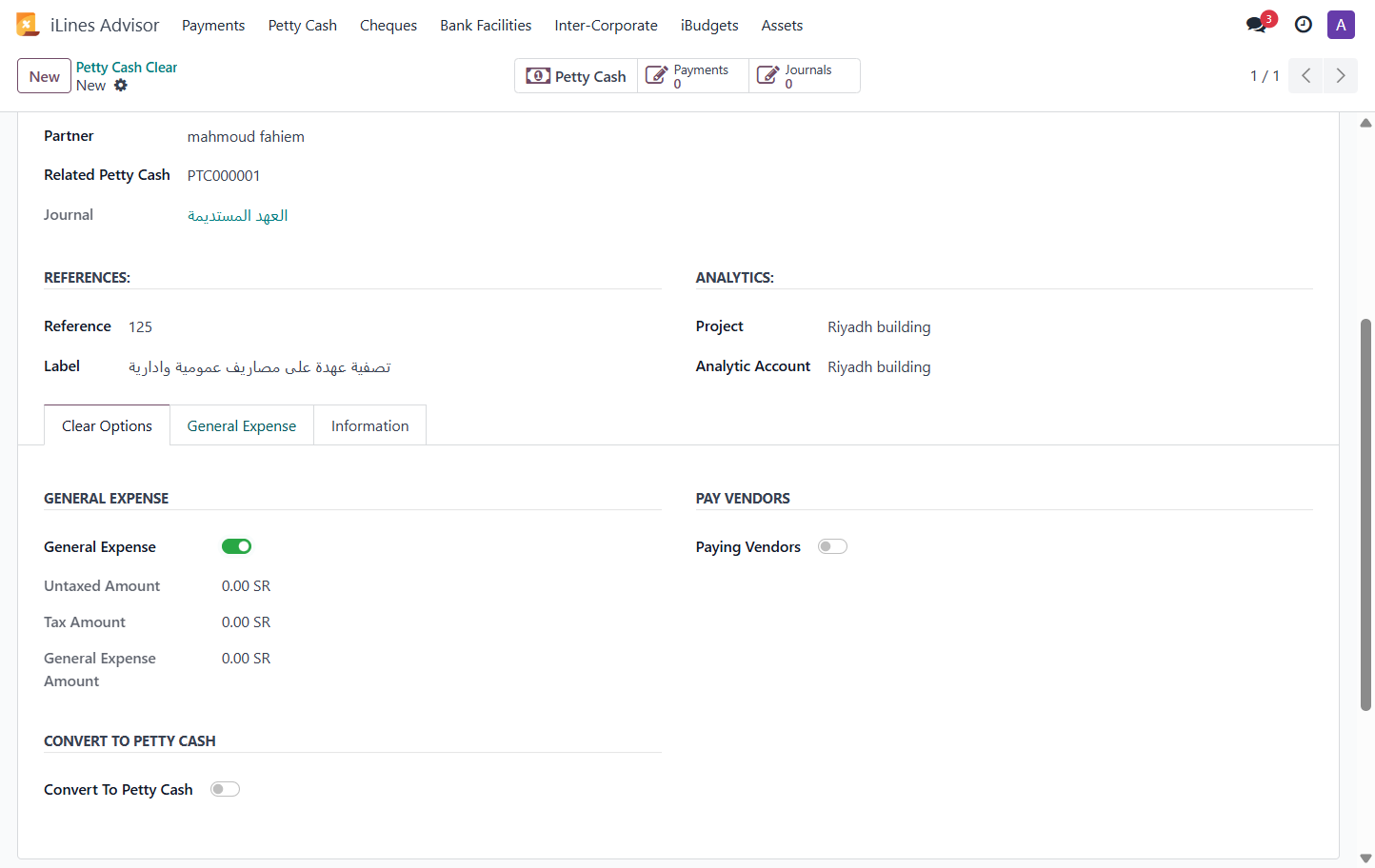The width and height of the screenshot is (1375, 868).
Task: Open the Assets menu
Action: (782, 26)
